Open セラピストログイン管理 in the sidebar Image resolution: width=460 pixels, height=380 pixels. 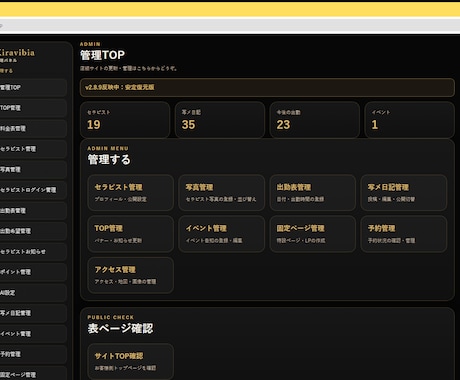pos(33,190)
